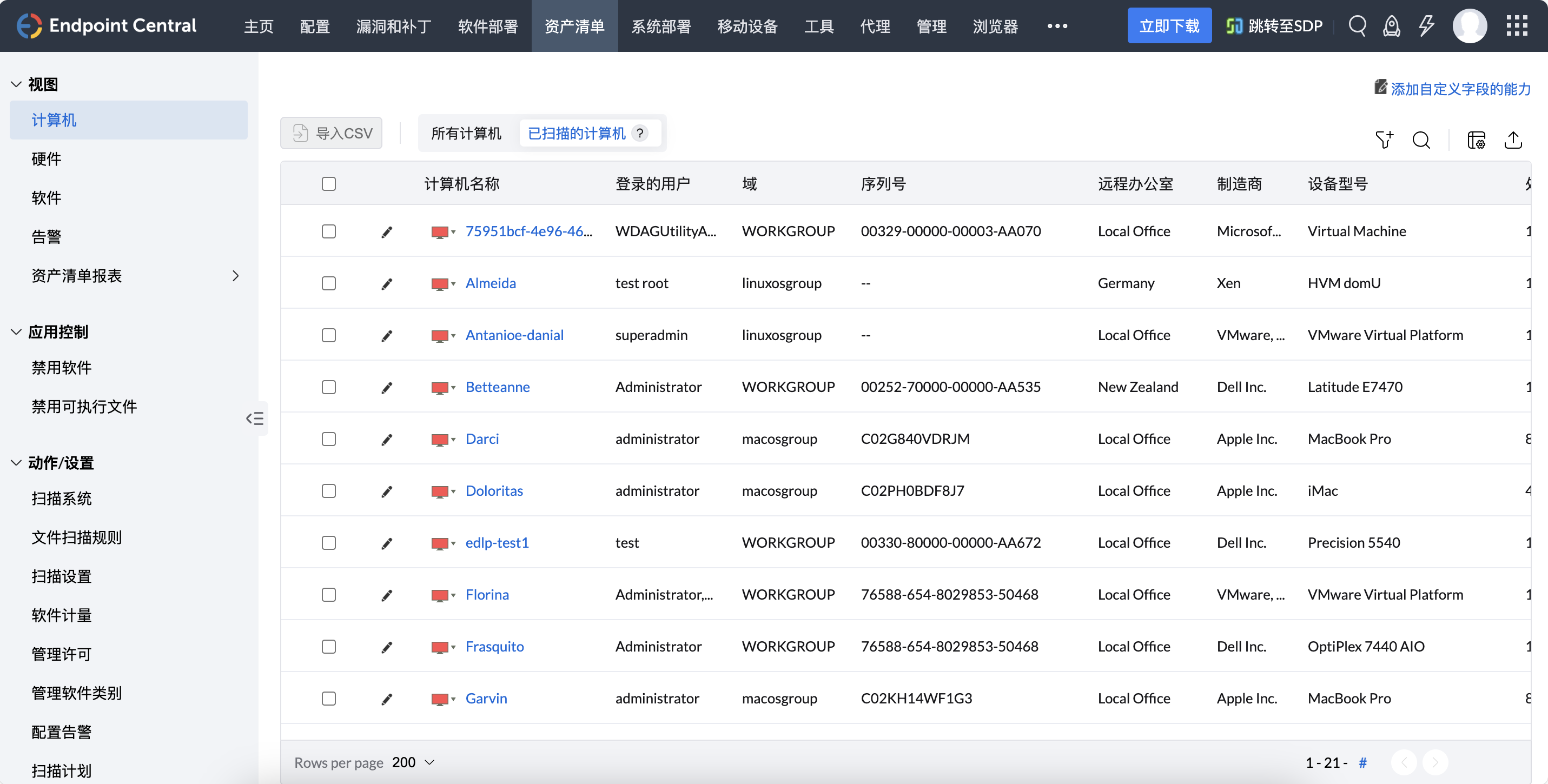Open the Rows per page dropdown

[x=412, y=762]
